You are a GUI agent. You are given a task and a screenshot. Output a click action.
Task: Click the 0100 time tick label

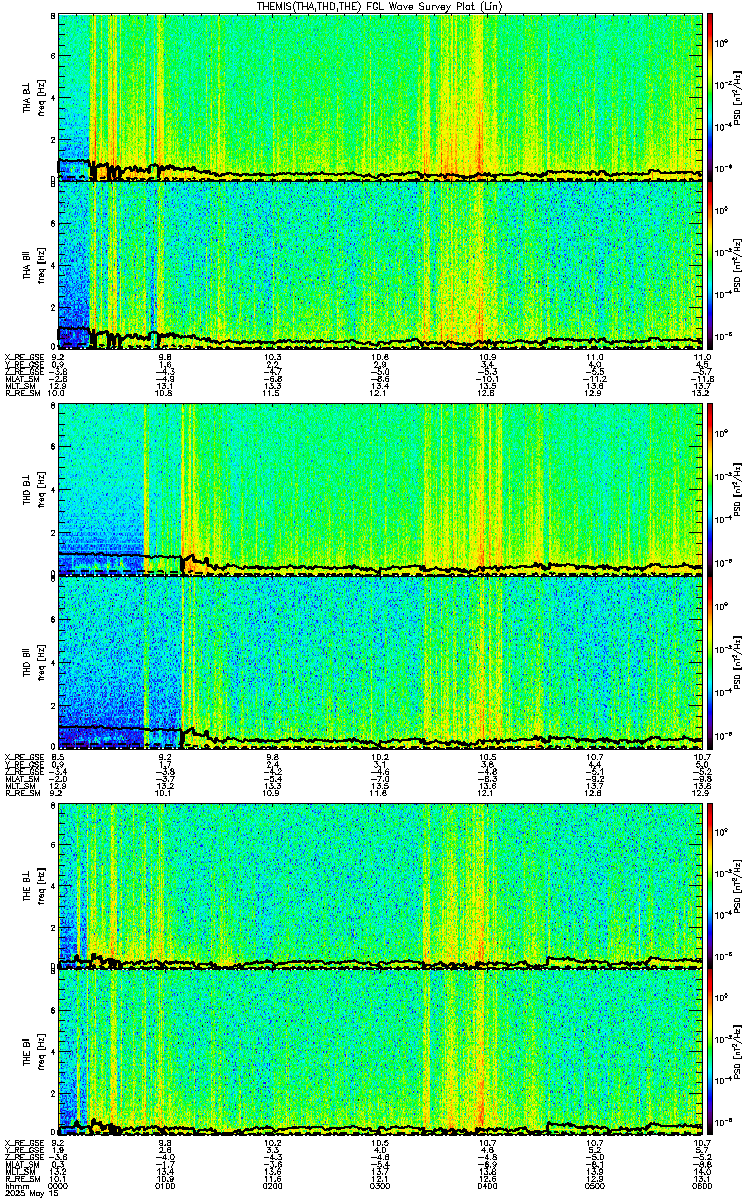pos(165,1186)
